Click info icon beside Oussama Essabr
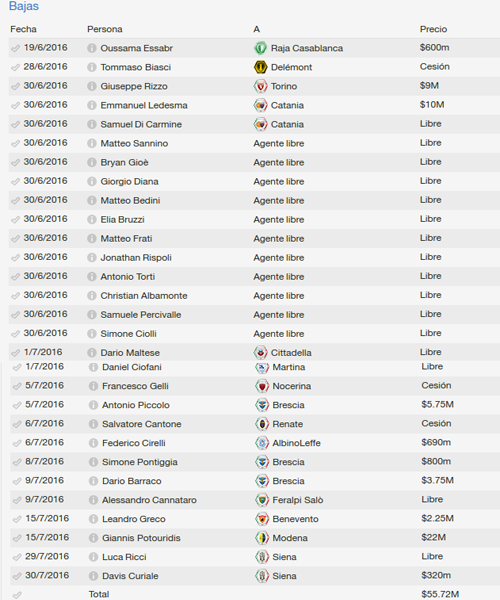The width and height of the screenshot is (500, 600). pyautogui.click(x=92, y=48)
